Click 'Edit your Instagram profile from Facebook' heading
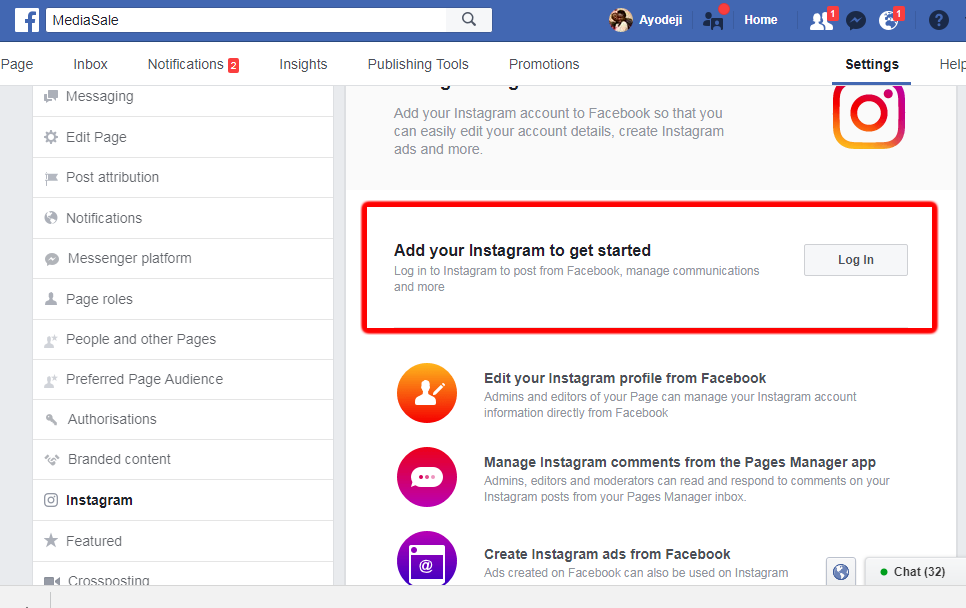The height and width of the screenshot is (608, 966). [x=625, y=378]
